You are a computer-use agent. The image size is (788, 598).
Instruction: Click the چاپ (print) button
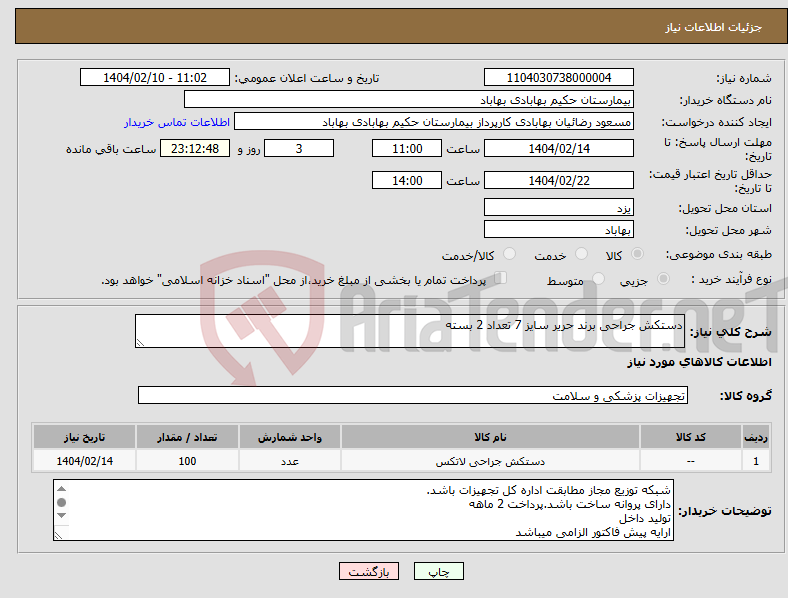(438, 571)
